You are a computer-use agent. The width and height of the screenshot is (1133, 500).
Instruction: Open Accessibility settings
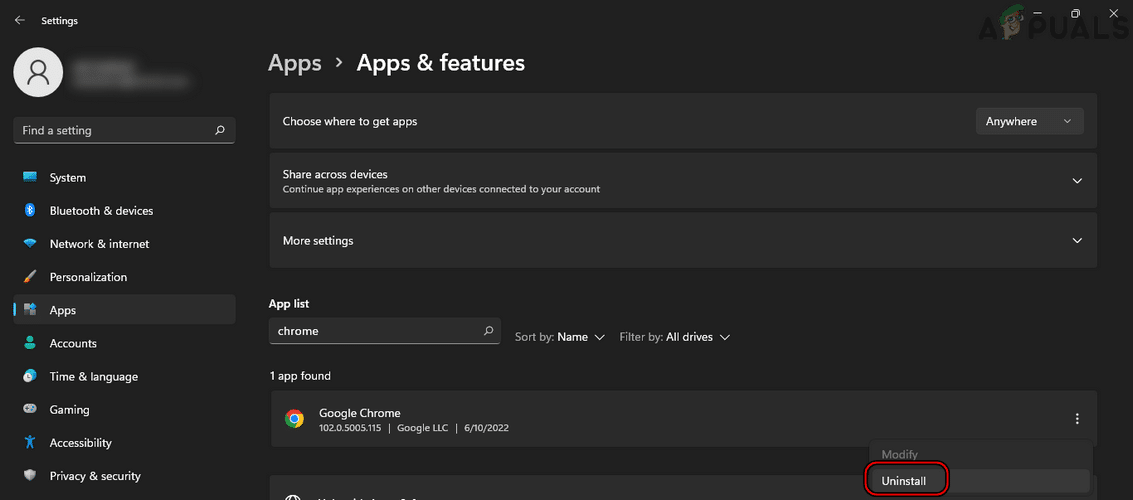pos(80,443)
